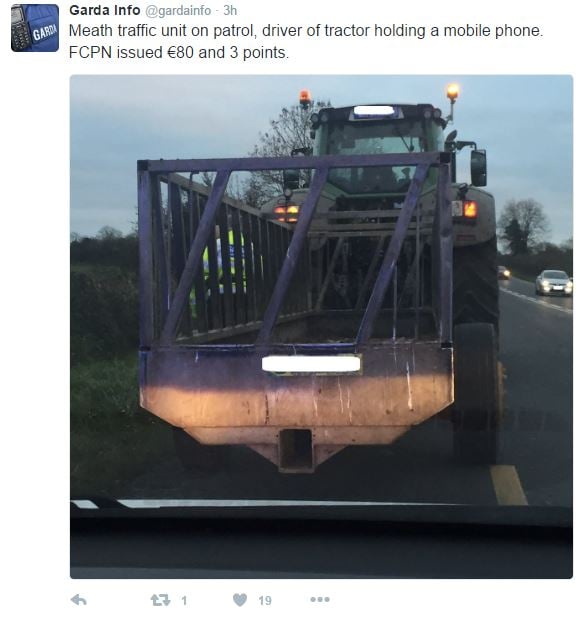The image size is (586, 620).
Task: Click the 'FCPN issued €80 and 3 points' line
Action: tap(179, 53)
